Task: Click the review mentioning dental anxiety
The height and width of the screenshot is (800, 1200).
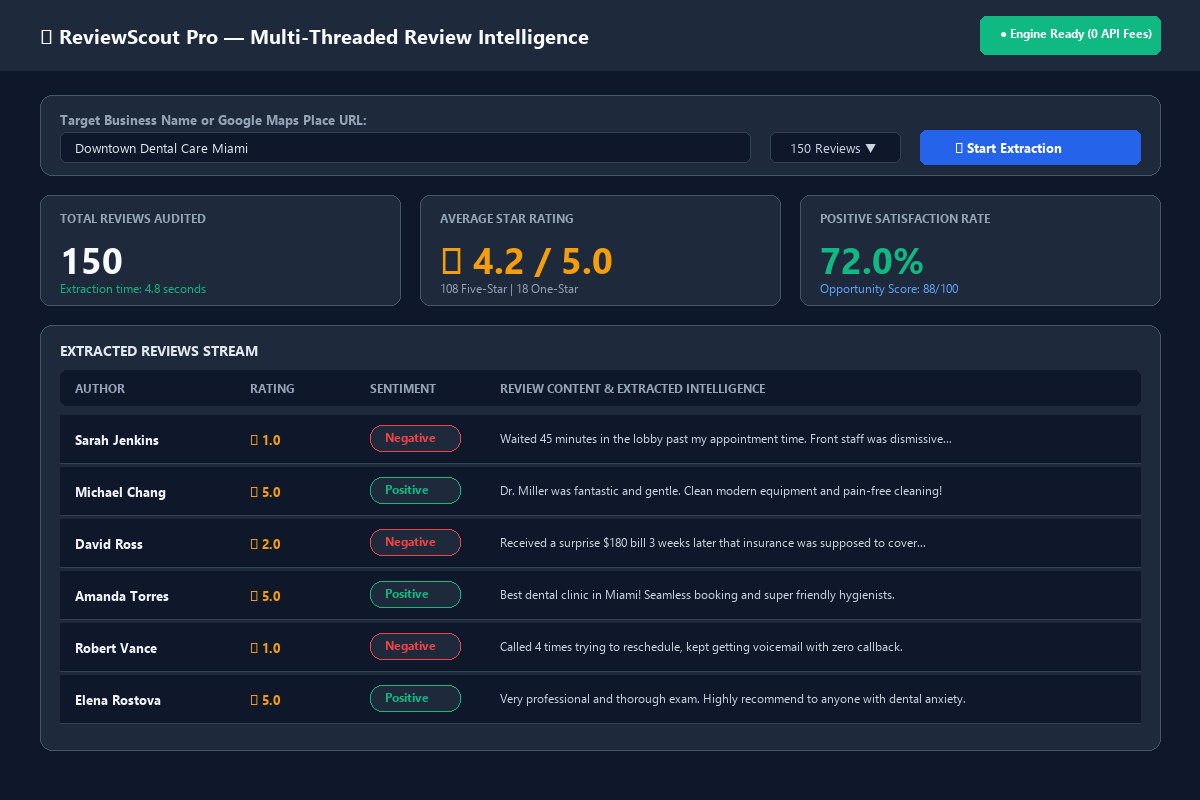Action: coord(733,699)
